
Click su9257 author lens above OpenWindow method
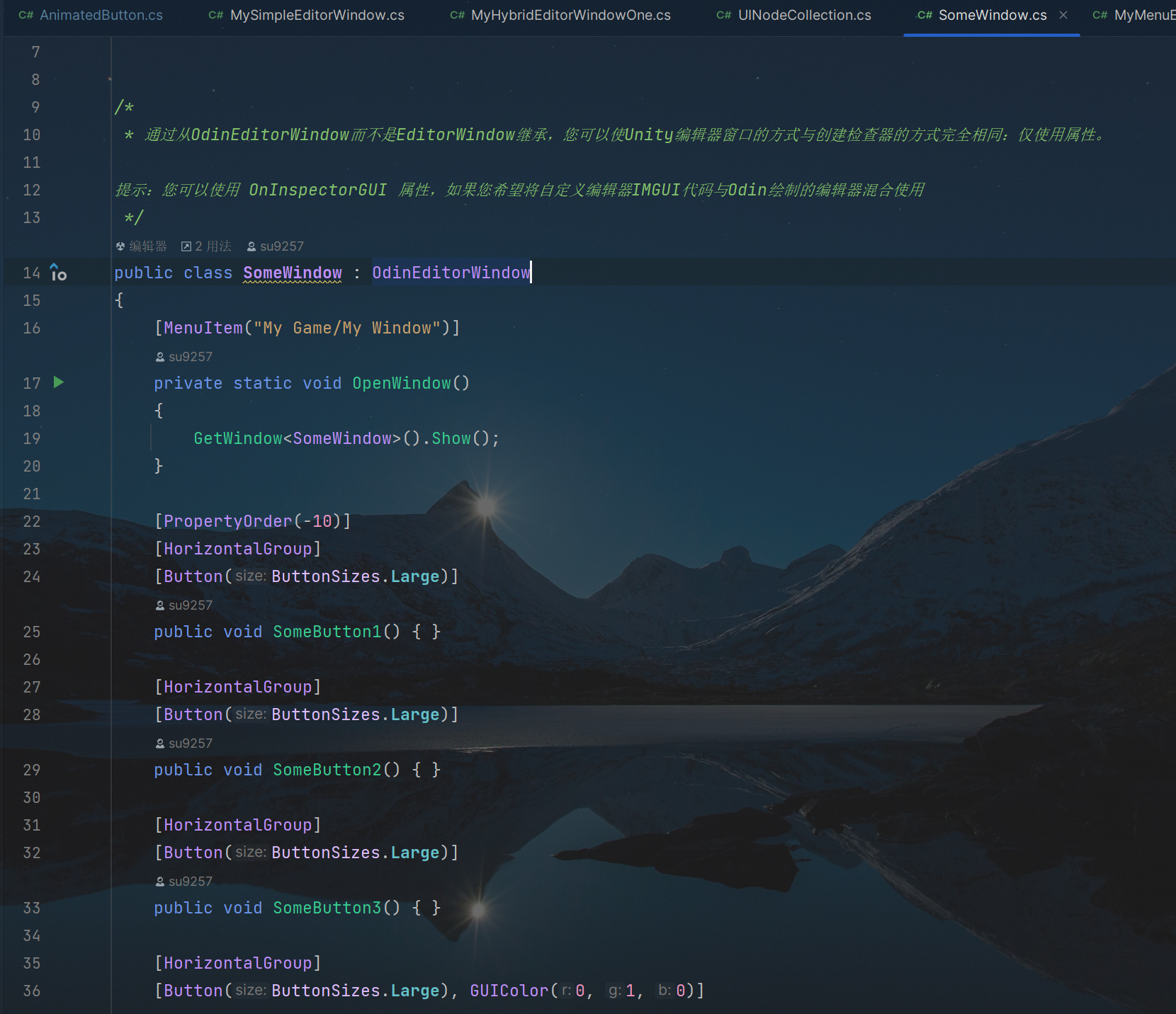(183, 356)
